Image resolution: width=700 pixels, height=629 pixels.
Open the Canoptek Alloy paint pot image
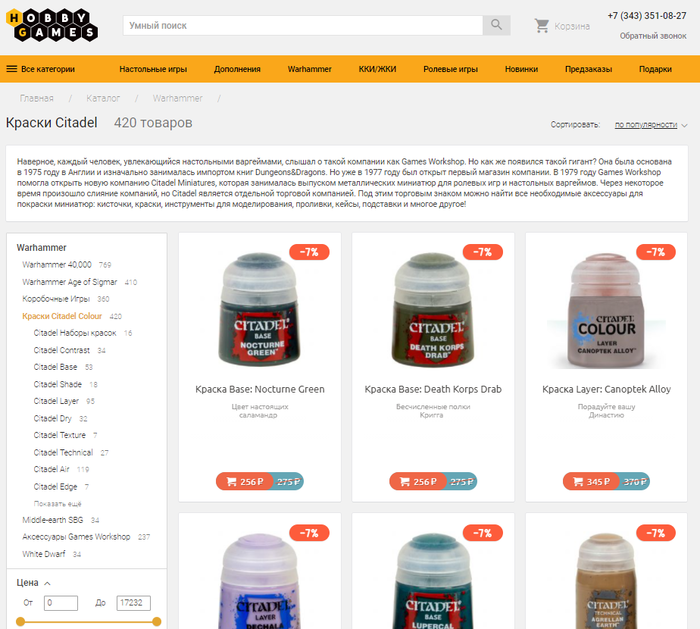606,311
